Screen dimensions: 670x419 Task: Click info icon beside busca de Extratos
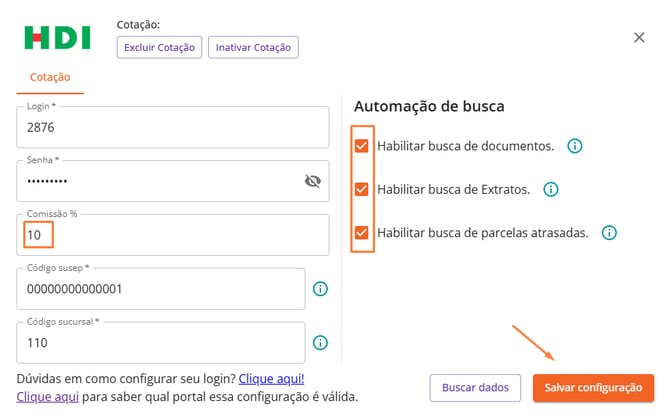click(550, 189)
